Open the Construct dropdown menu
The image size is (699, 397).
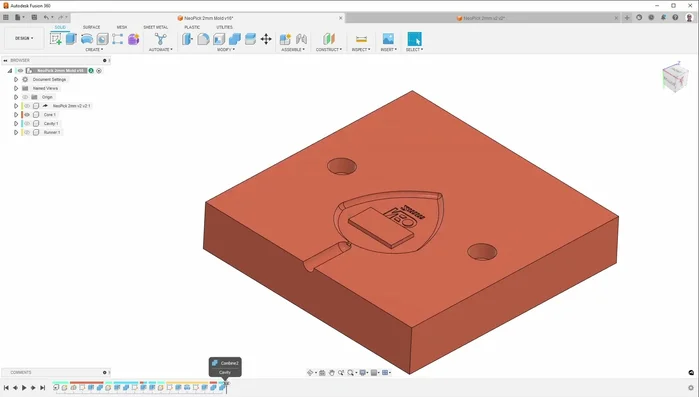329,49
